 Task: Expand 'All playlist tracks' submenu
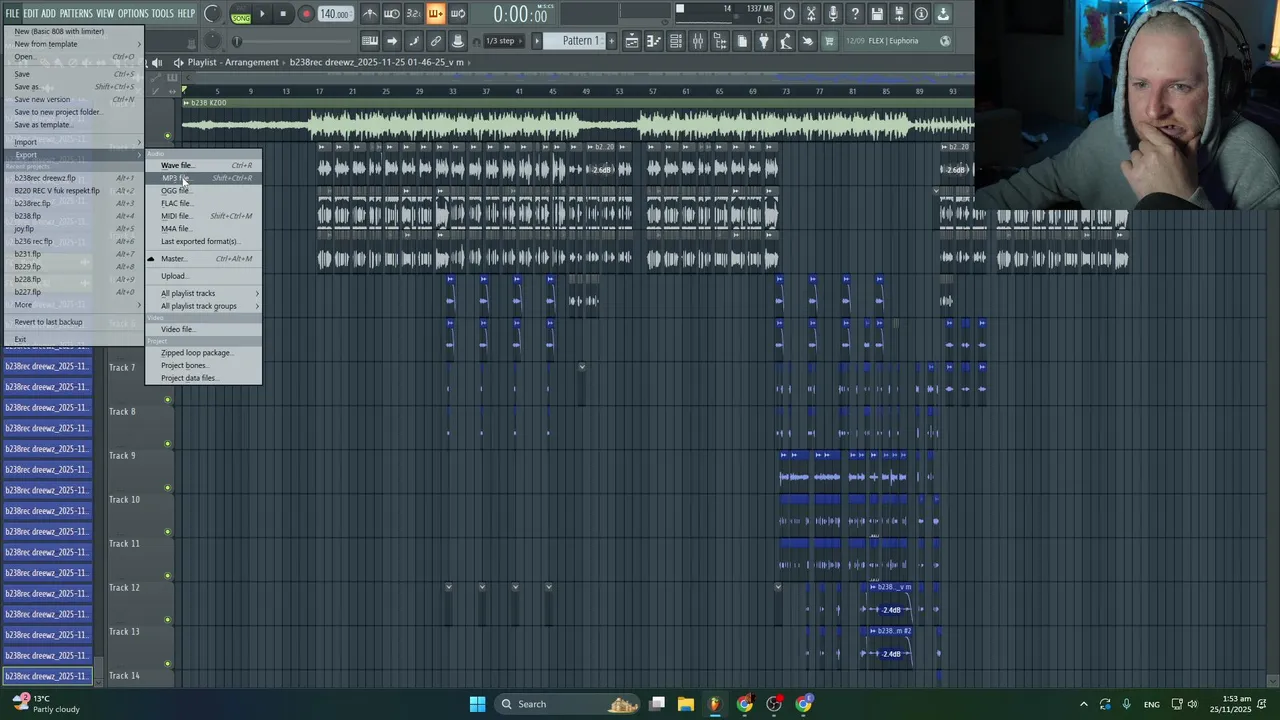pyautogui.click(x=204, y=293)
